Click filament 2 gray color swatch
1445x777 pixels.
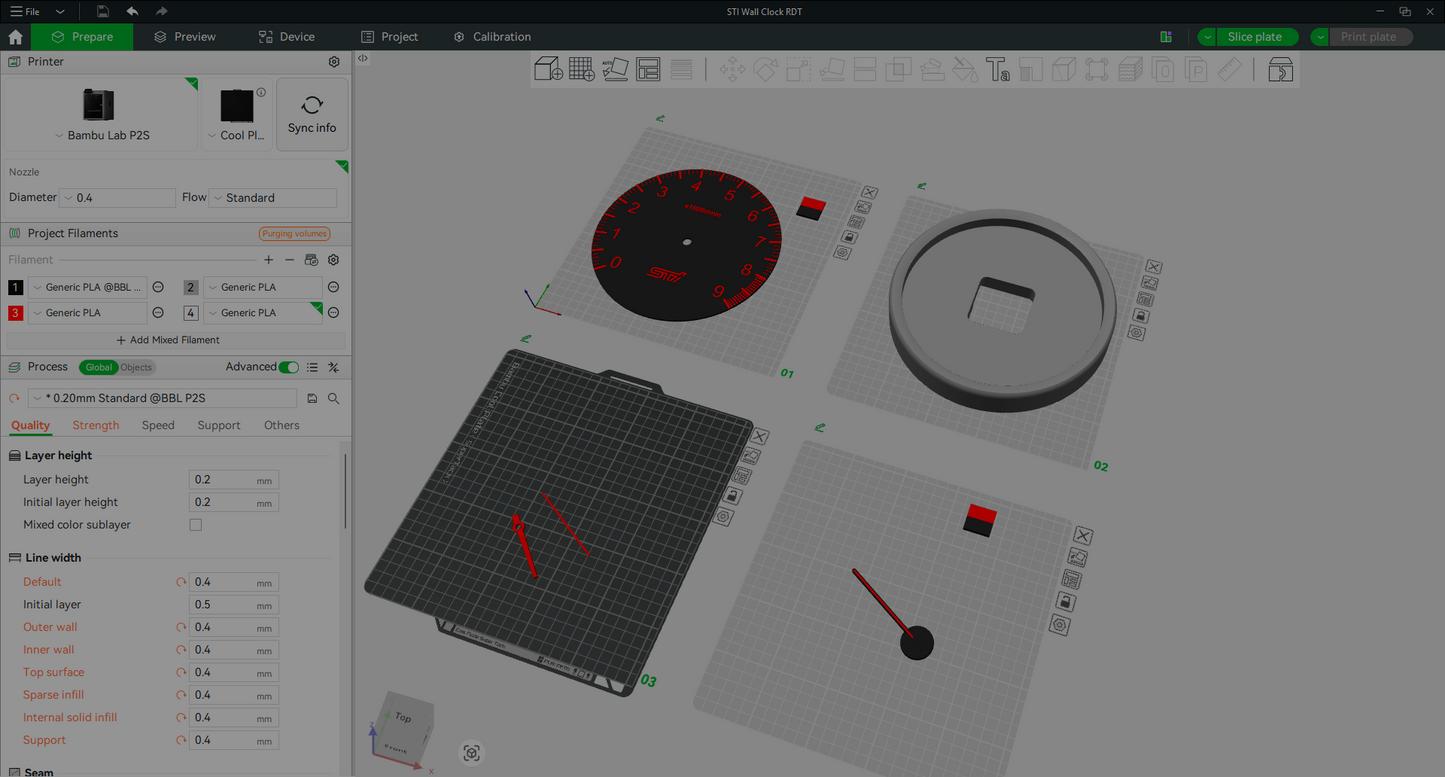pyautogui.click(x=191, y=287)
